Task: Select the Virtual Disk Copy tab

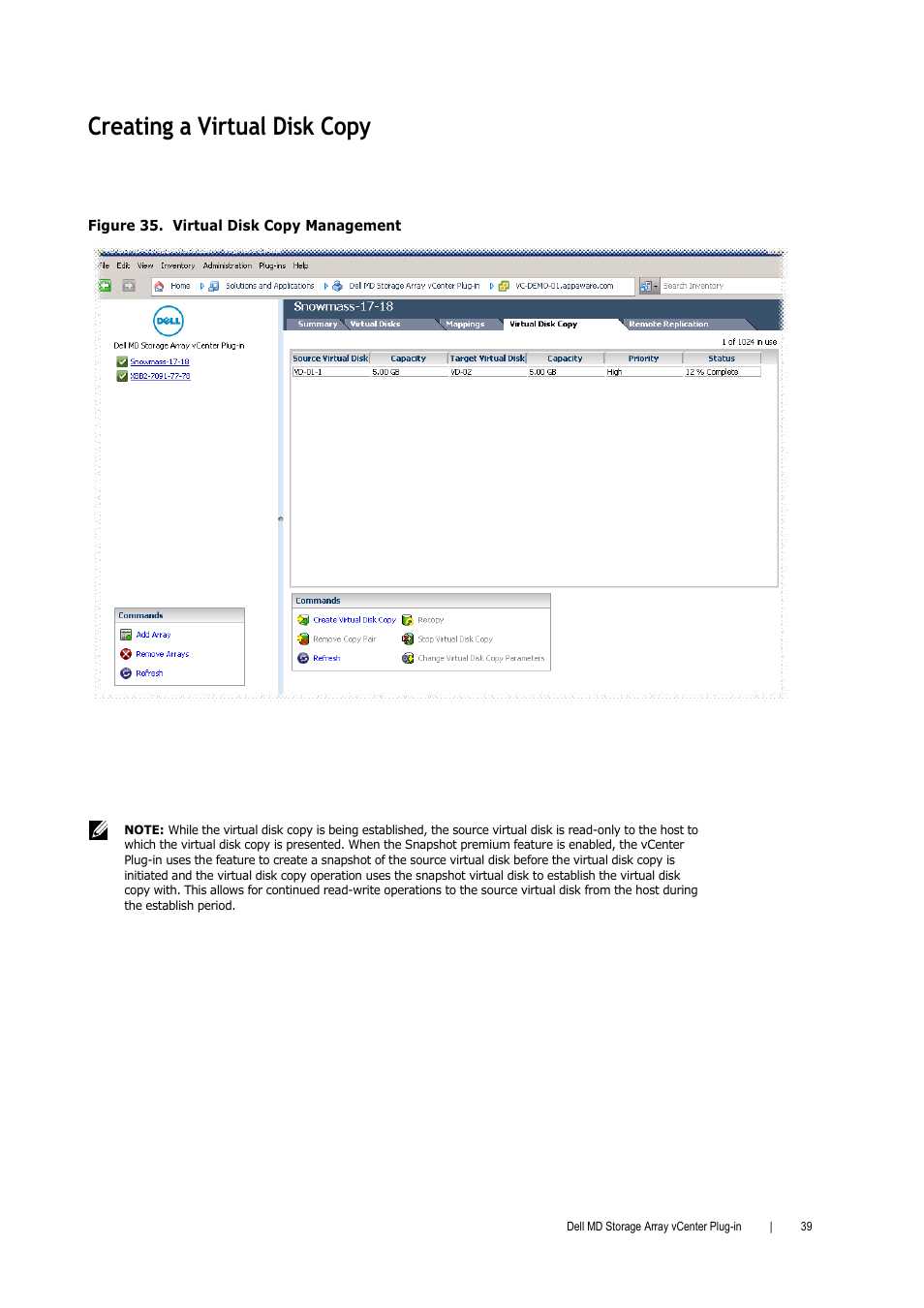Action: [543, 324]
